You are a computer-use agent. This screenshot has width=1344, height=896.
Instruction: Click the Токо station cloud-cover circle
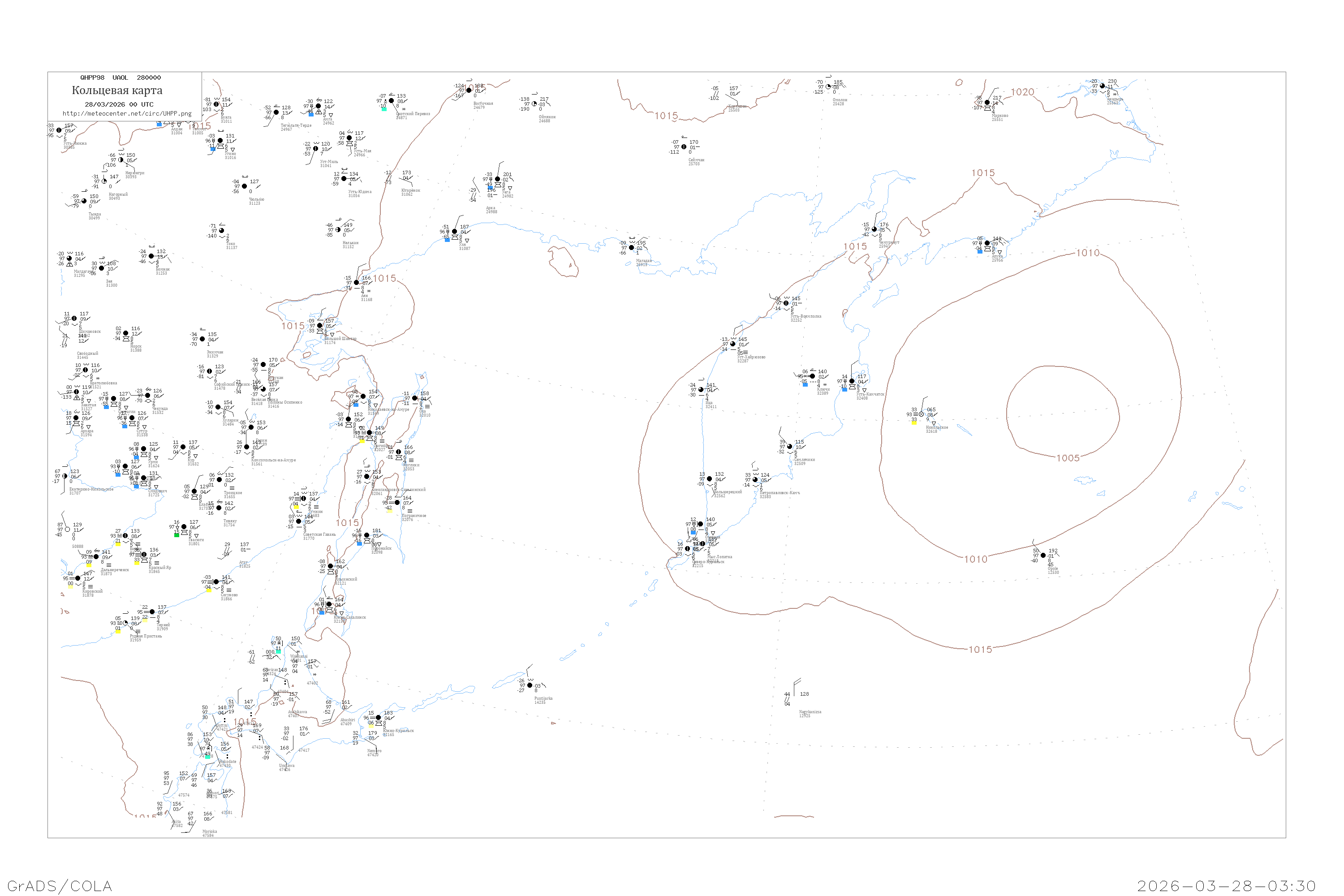point(222,231)
